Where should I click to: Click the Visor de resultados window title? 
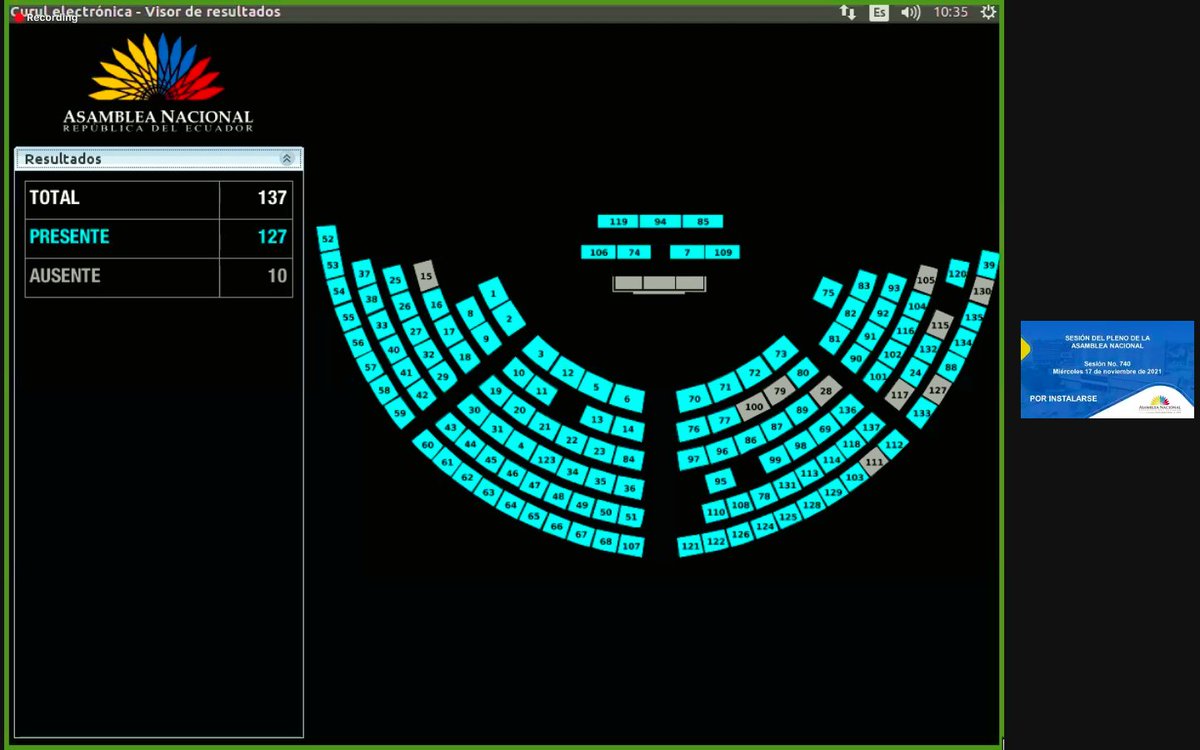(212, 12)
